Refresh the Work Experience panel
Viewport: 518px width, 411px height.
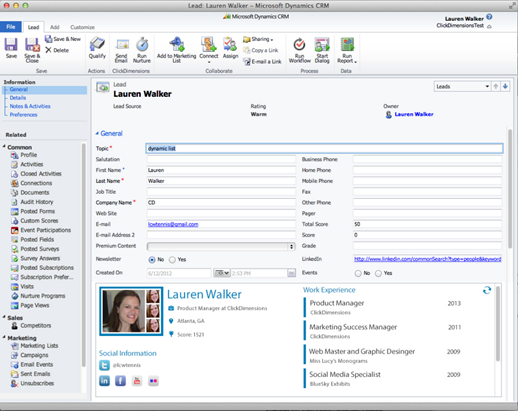pyautogui.click(x=487, y=290)
